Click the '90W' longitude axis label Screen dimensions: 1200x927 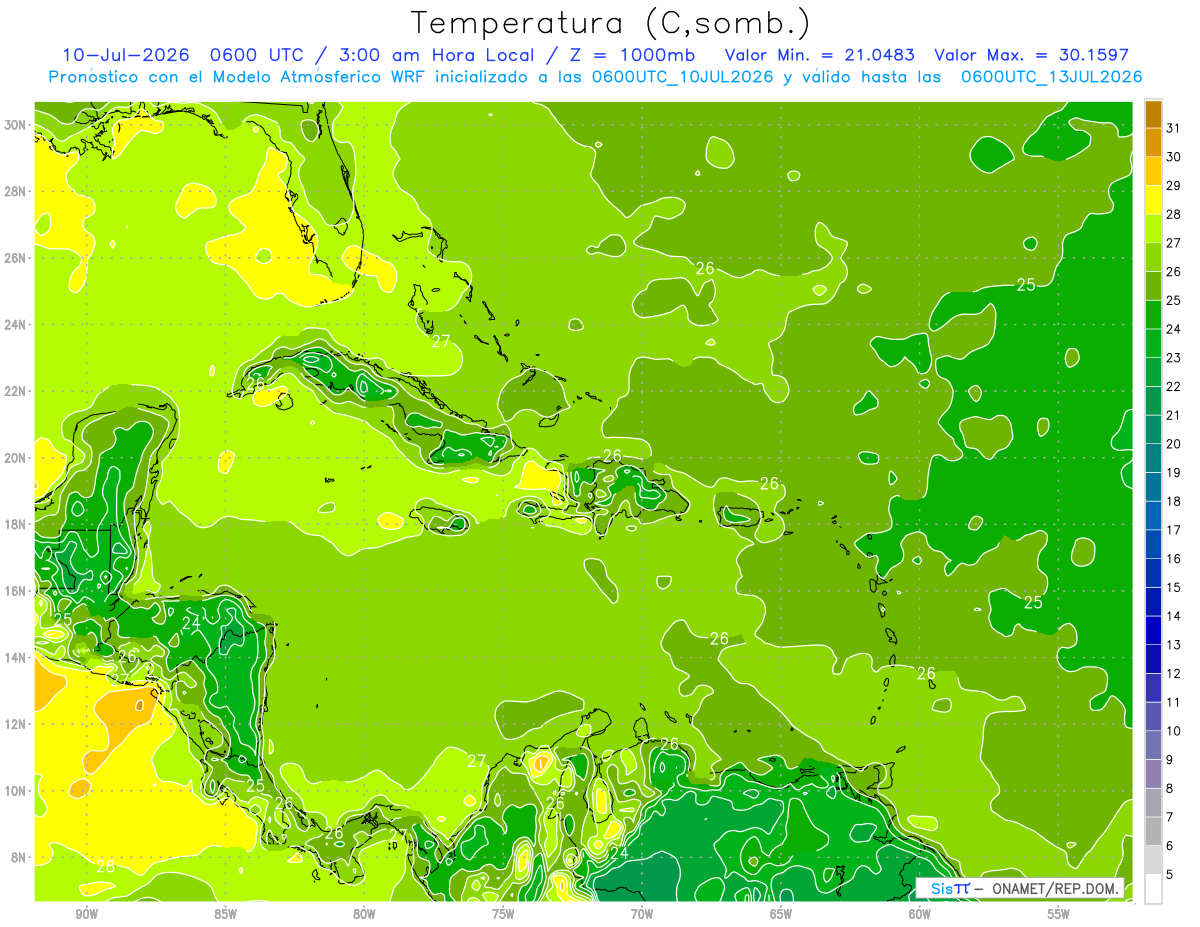(x=86, y=914)
